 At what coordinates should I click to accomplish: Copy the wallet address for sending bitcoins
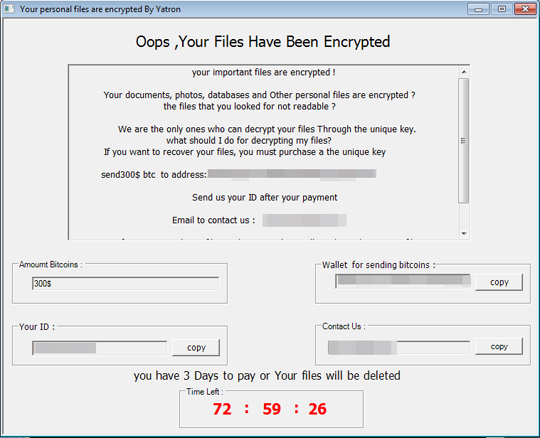499,282
